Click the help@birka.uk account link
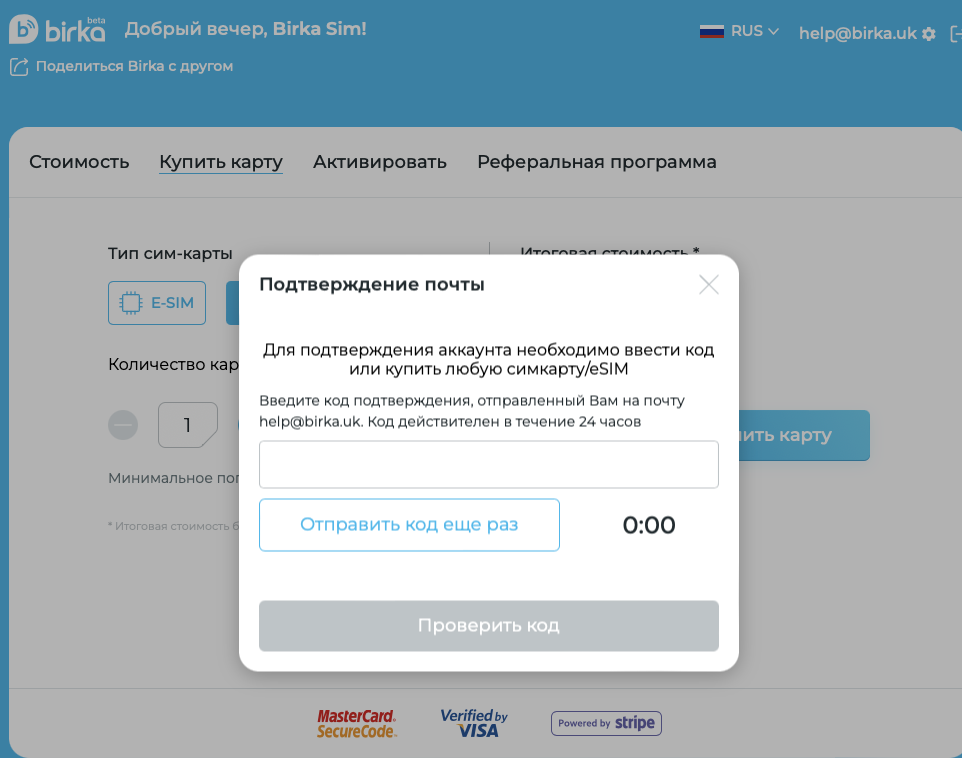Screen dimensions: 962x758 [x=858, y=33]
